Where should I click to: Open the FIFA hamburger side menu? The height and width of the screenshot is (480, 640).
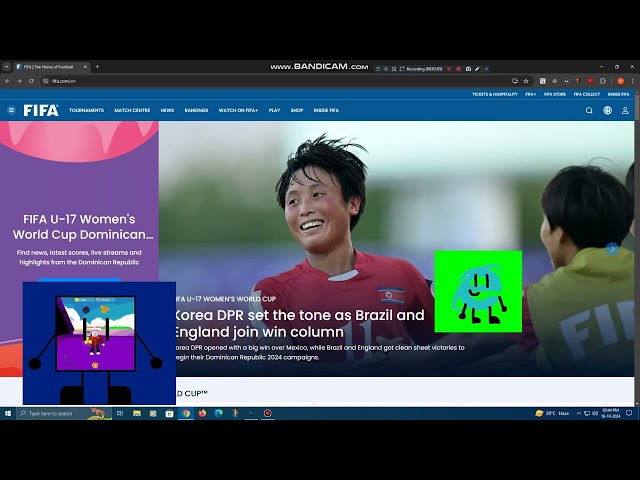11,110
